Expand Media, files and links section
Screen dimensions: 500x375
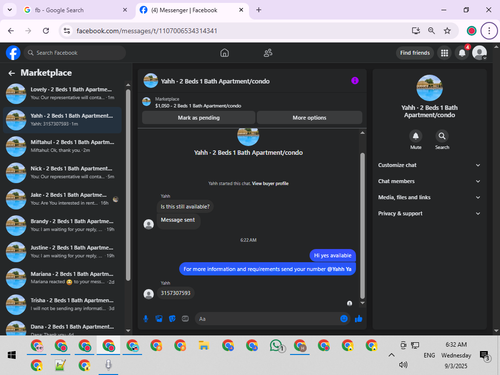click(429, 197)
